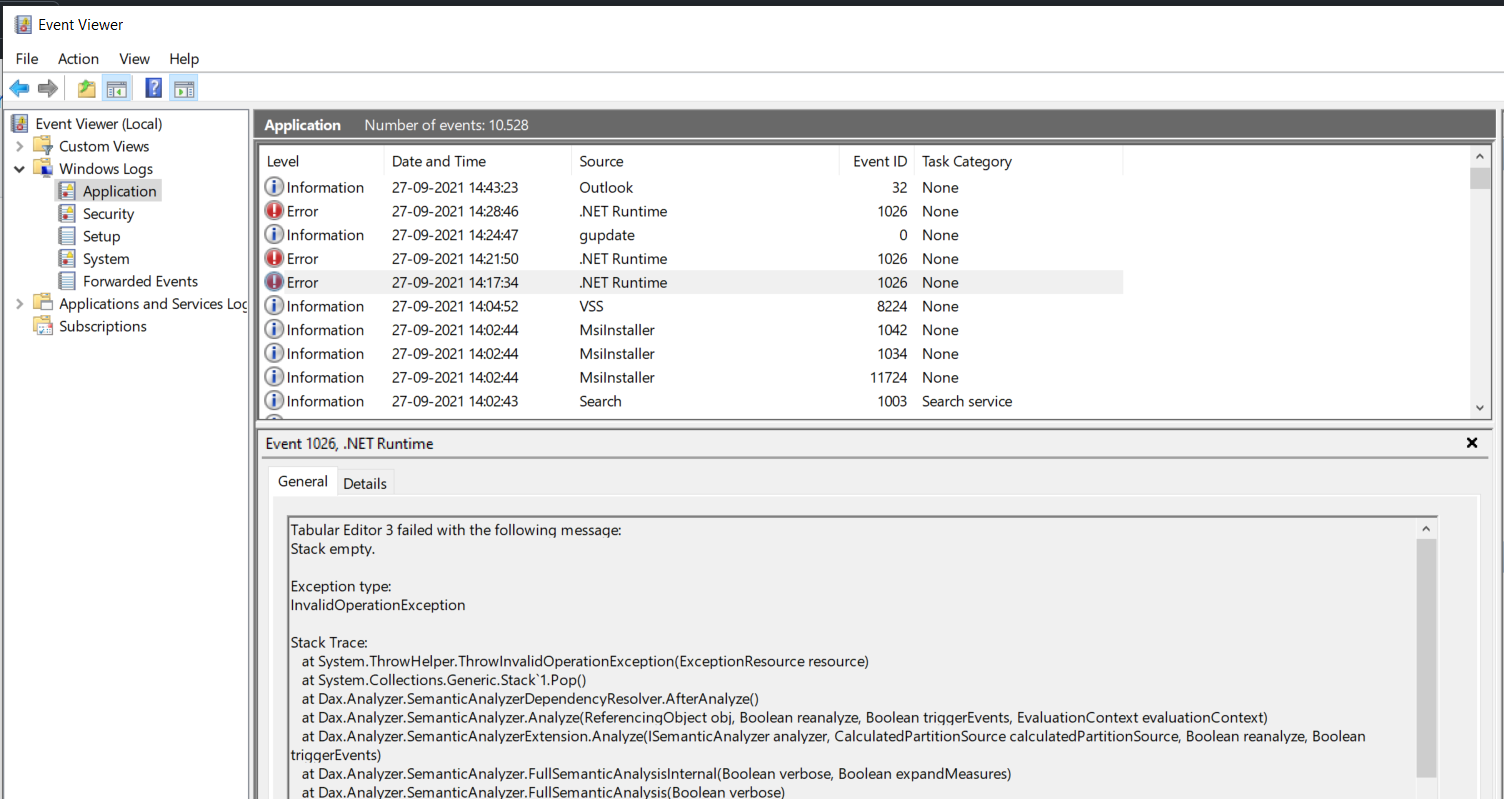
Task: Toggle the action pane visibility icon
Action: click(183, 88)
